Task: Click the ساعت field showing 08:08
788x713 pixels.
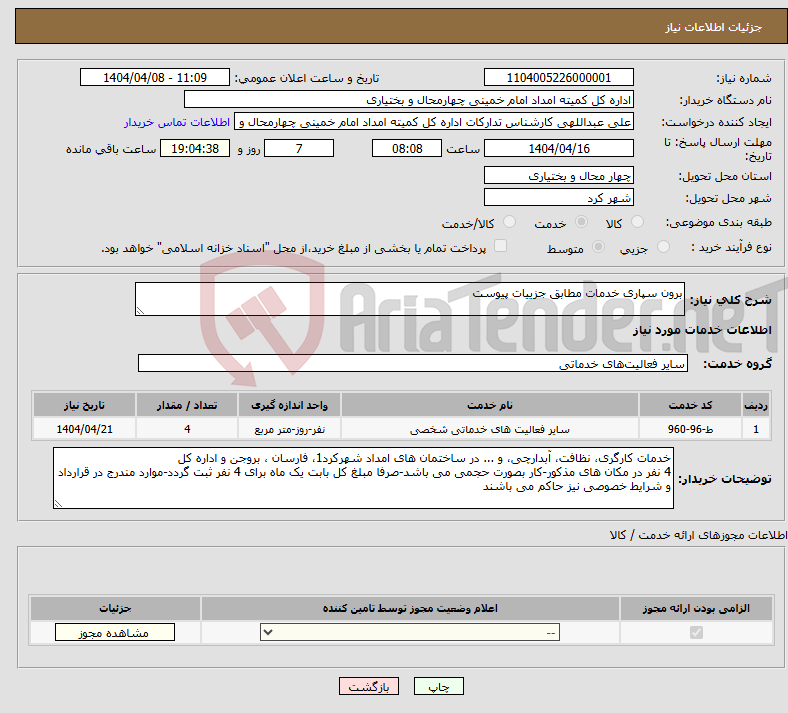Action: pyautogui.click(x=407, y=148)
